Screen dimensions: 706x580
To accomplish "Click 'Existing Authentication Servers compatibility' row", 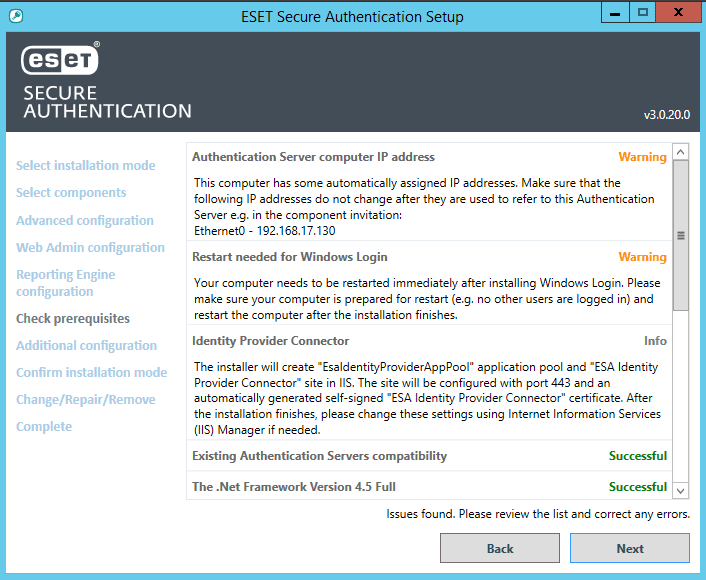I will (x=429, y=456).
